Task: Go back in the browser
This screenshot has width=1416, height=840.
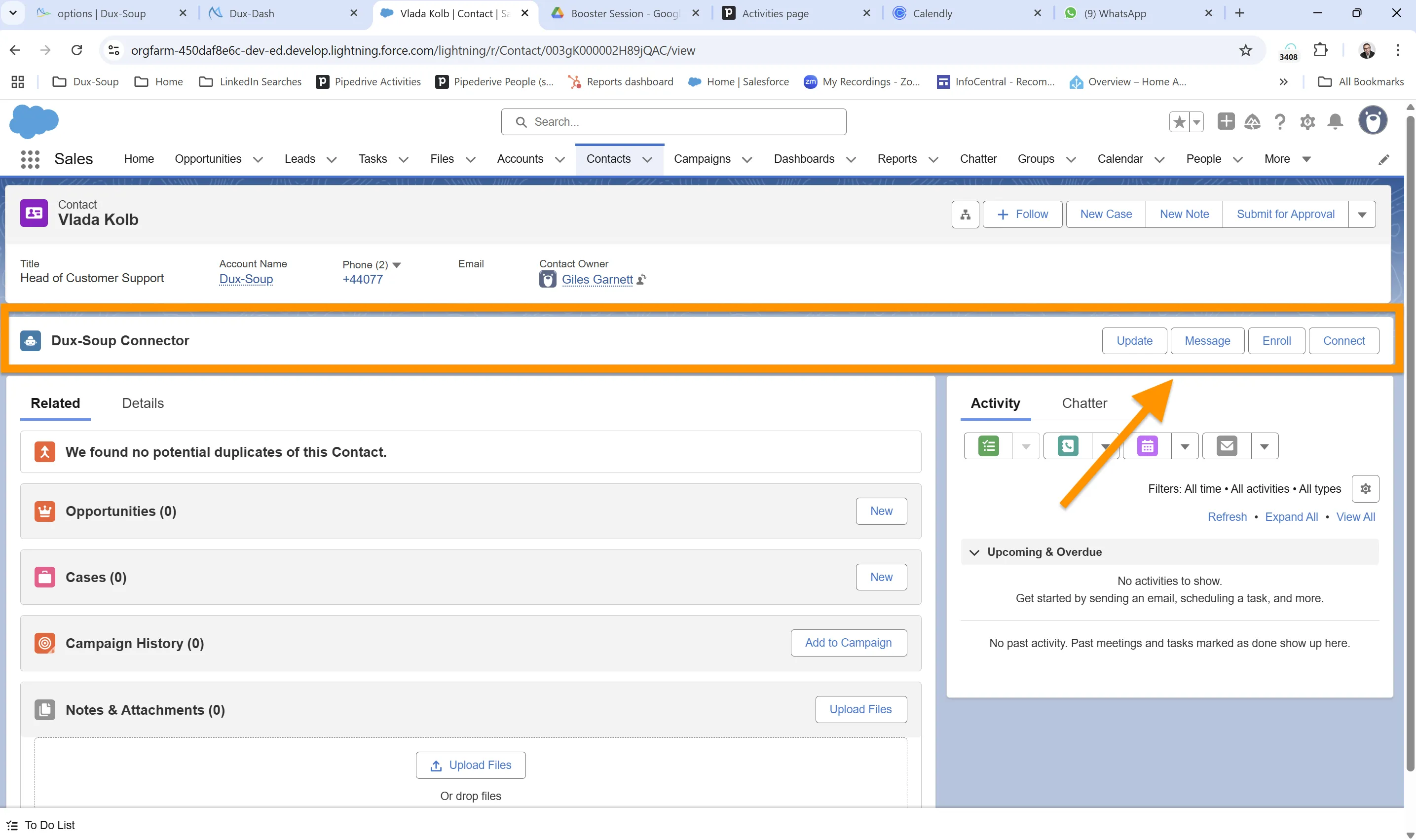Action: click(x=15, y=50)
